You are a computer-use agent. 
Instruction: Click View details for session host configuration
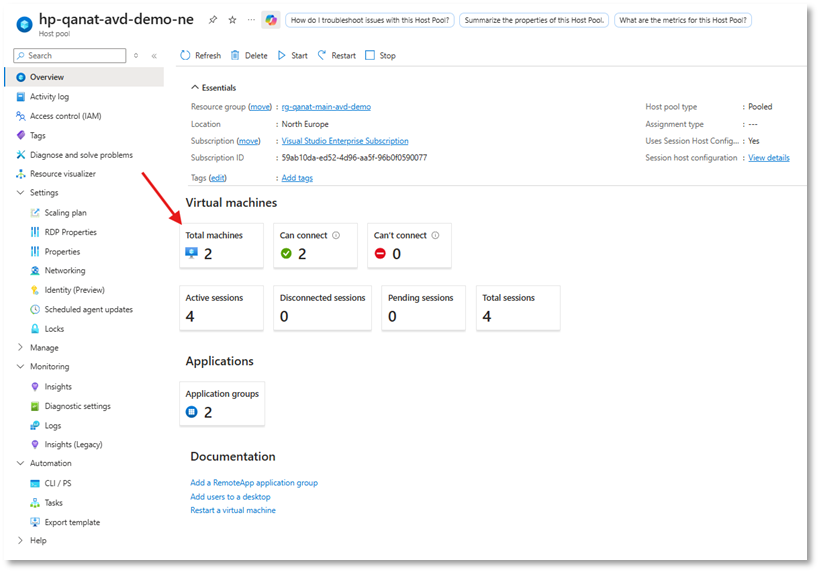(x=769, y=158)
